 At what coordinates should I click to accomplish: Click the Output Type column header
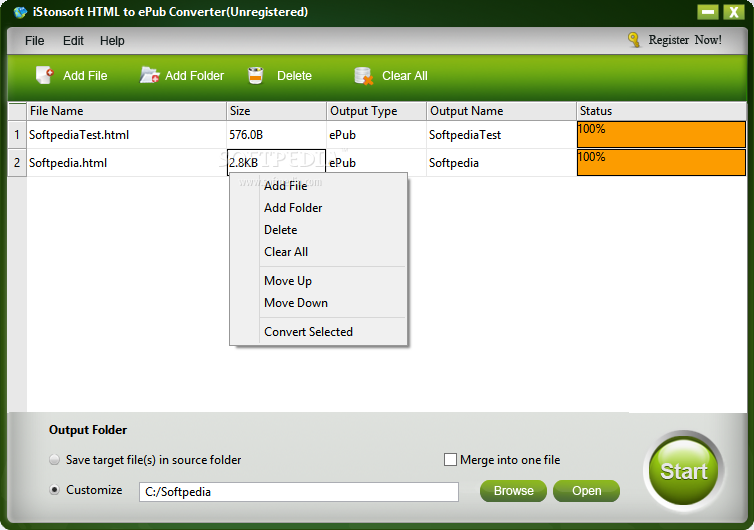tap(377, 111)
